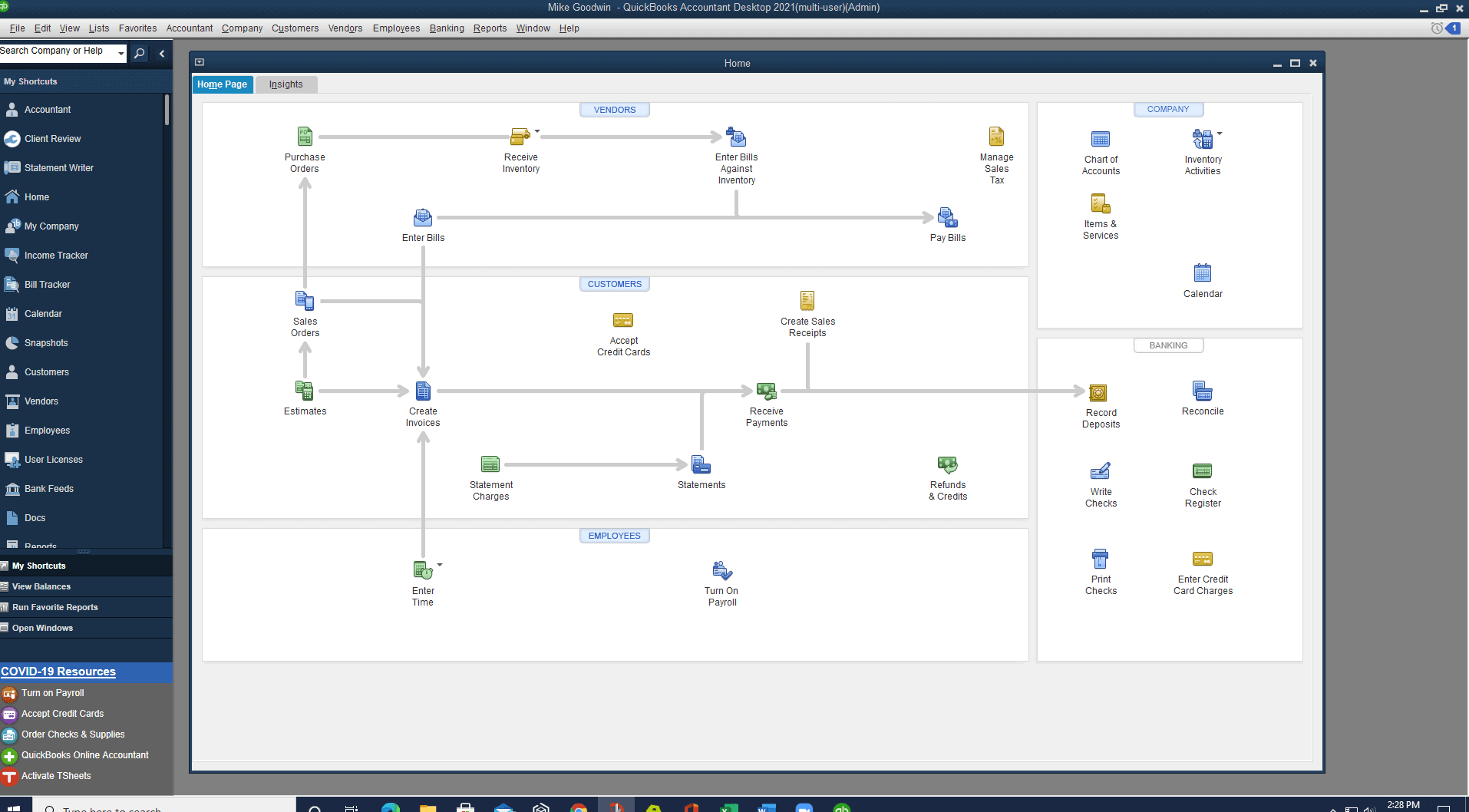Image resolution: width=1469 pixels, height=812 pixels.
Task: Expand Inventory Activities dropdown arrow
Action: pyautogui.click(x=1220, y=134)
